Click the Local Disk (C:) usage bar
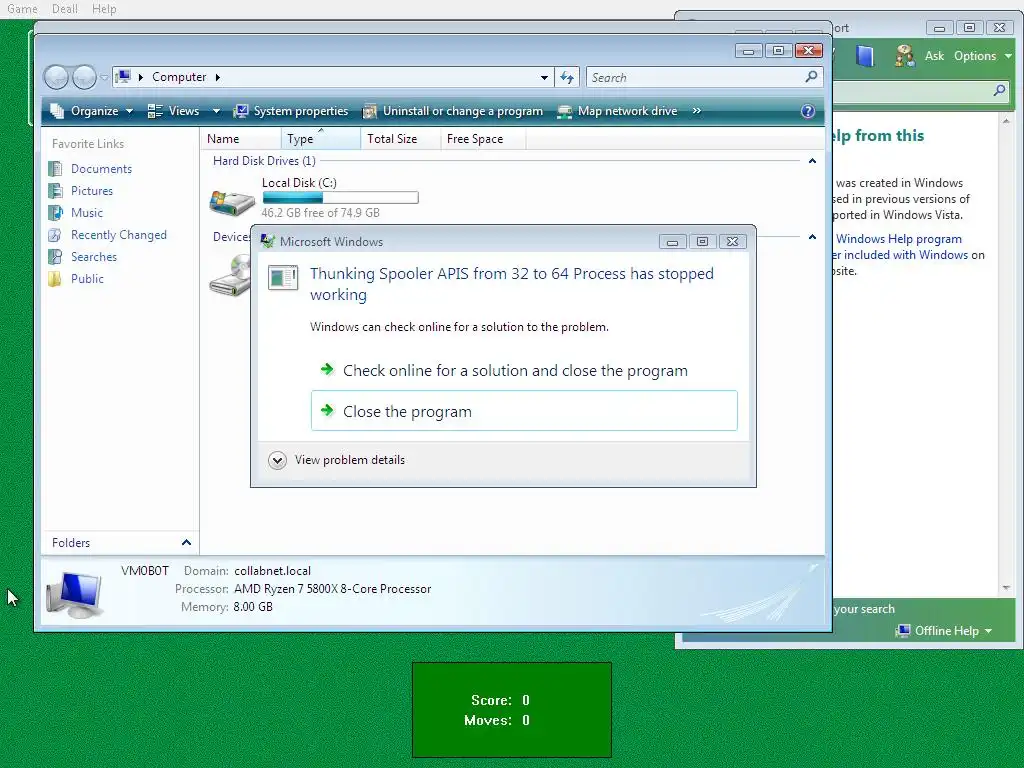1024x768 pixels. click(340, 197)
